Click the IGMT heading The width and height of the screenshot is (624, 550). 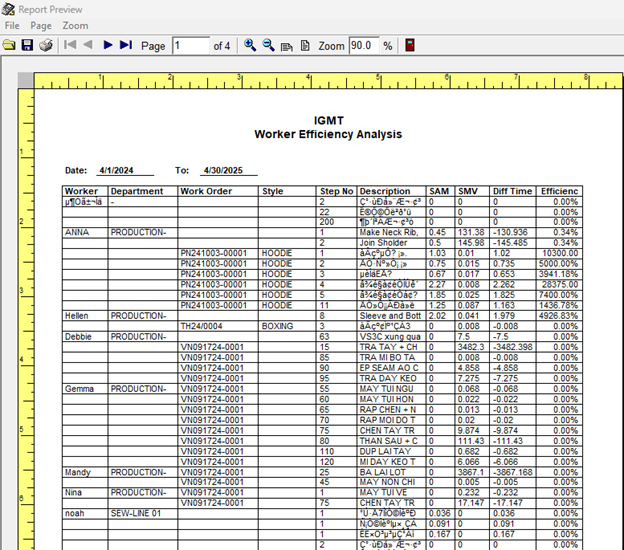328,121
